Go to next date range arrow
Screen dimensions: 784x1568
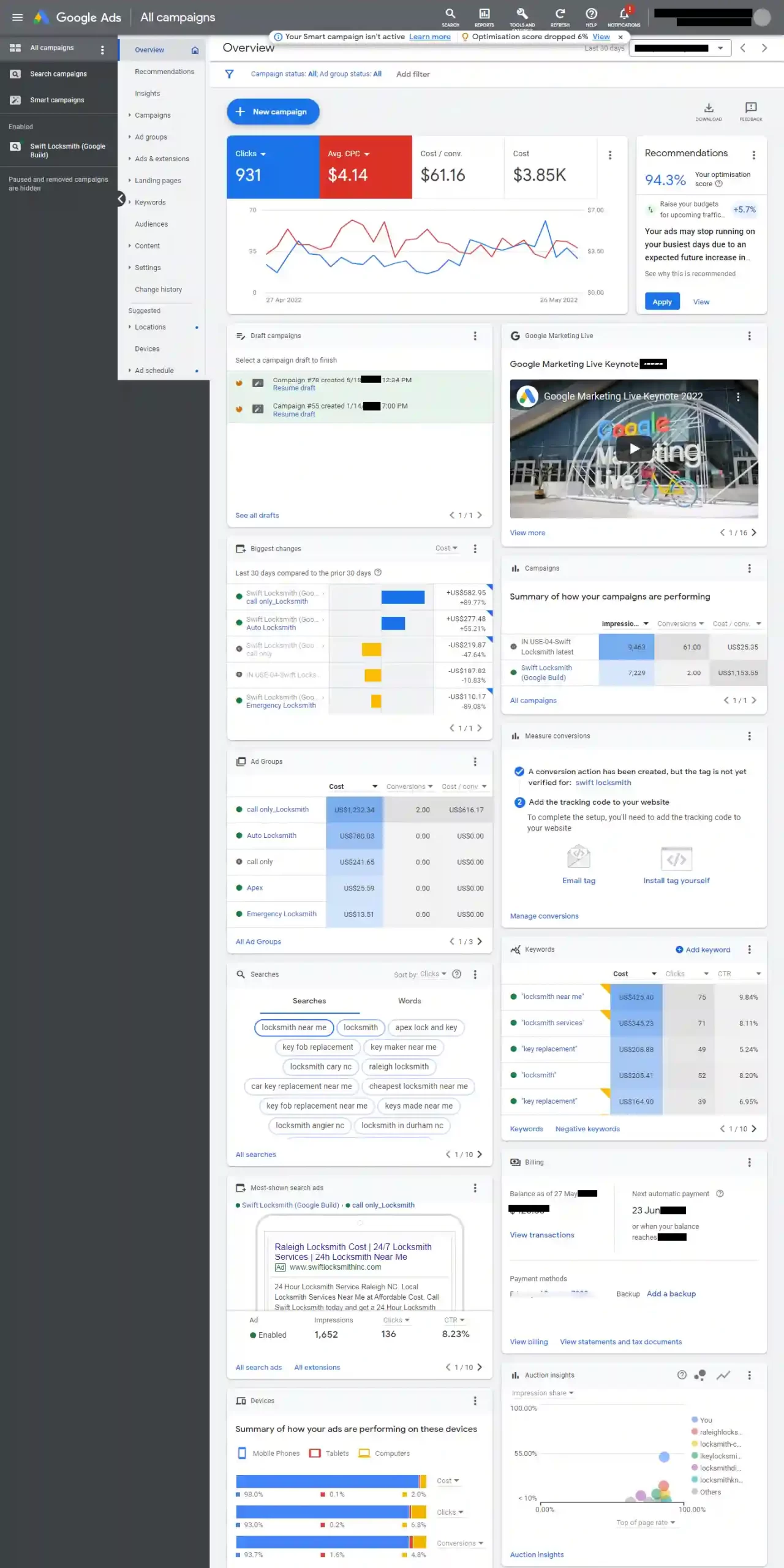coord(764,48)
